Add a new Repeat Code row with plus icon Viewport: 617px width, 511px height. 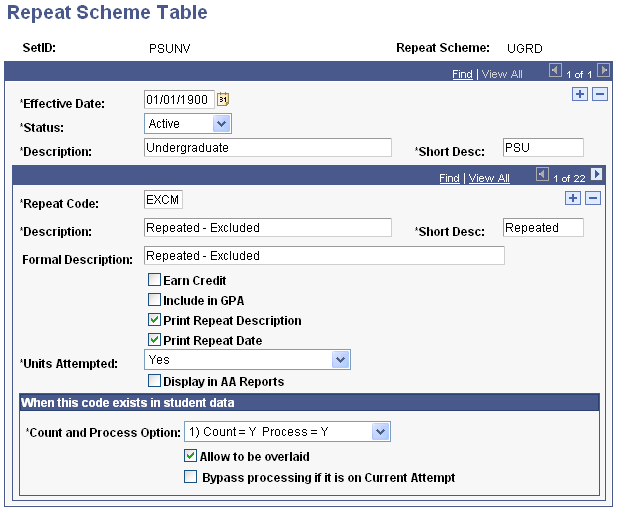(573, 198)
